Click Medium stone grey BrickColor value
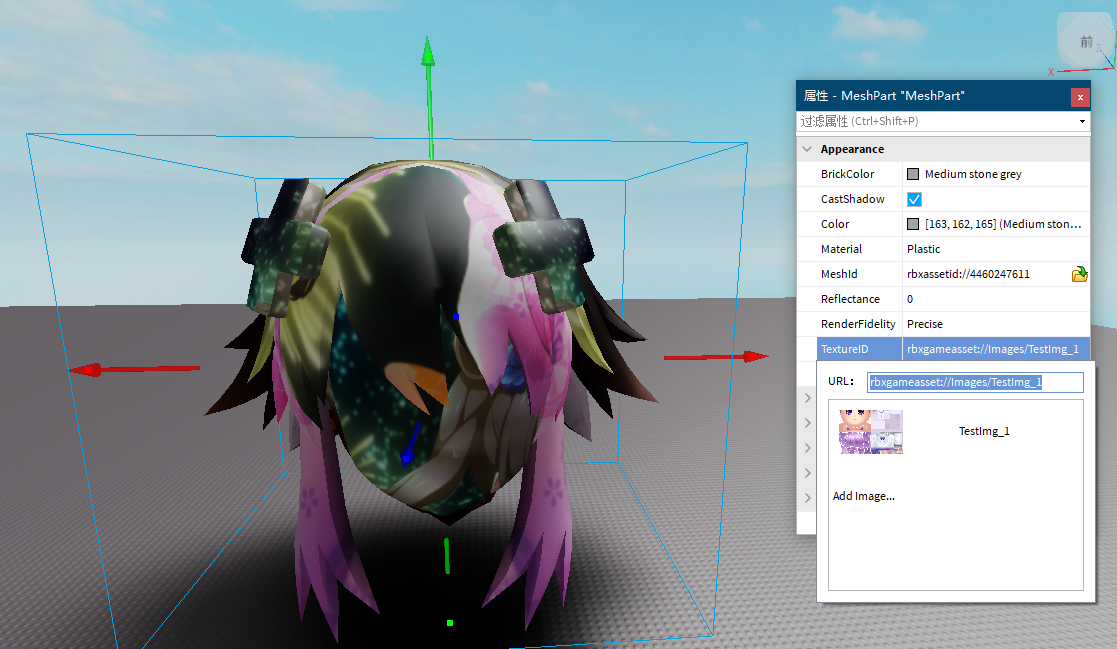Image resolution: width=1117 pixels, height=649 pixels. (973, 174)
